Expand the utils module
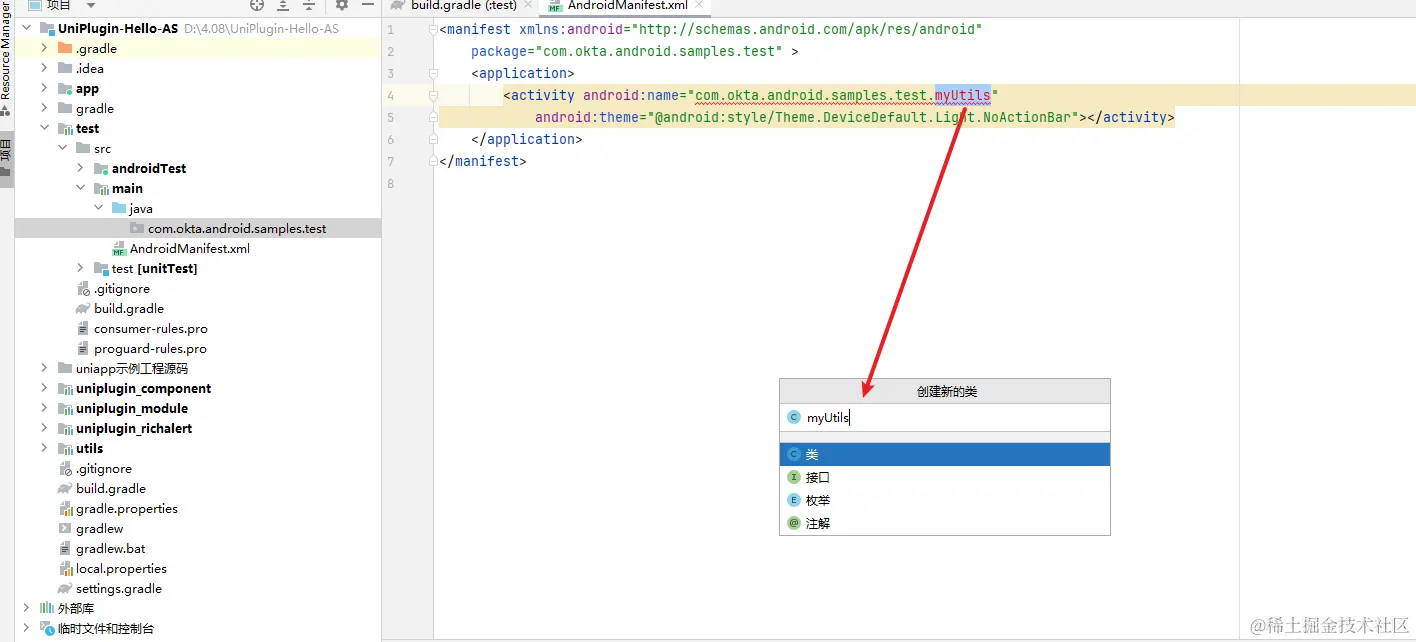 click(44, 448)
